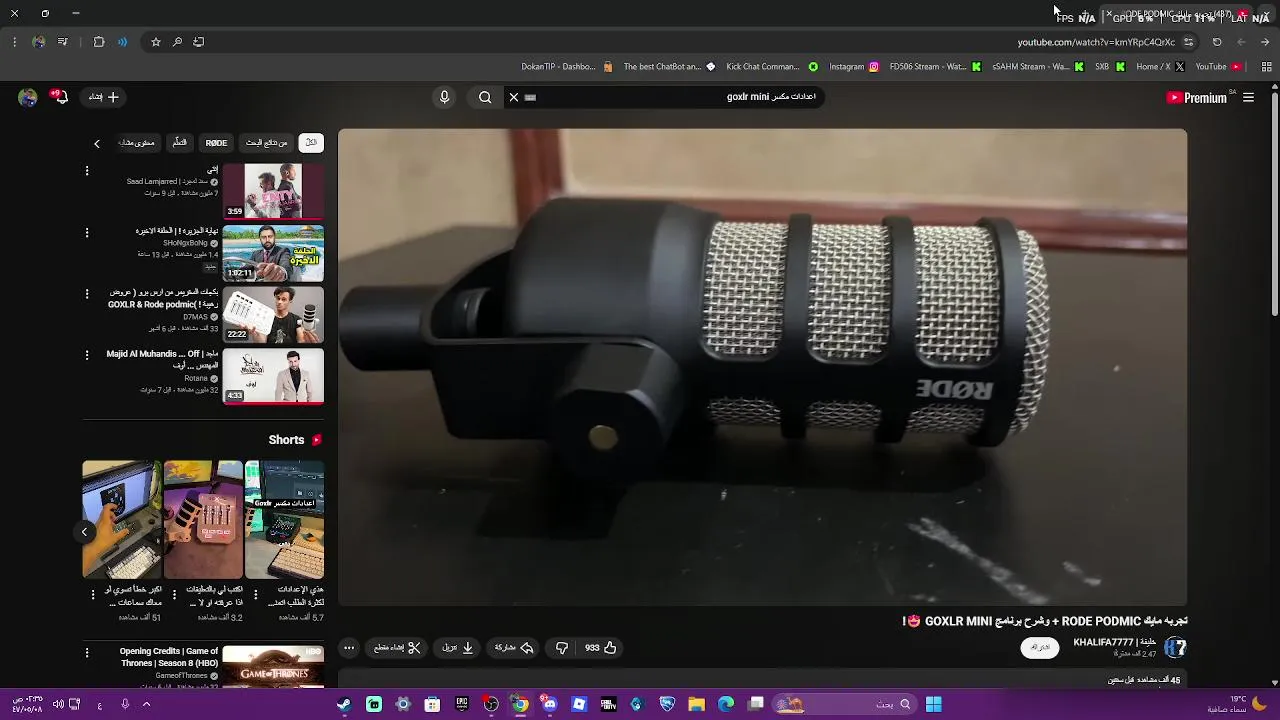Open options menu for Saad Lamjarred video
Screen dimensions: 1280x720
coord(87,171)
